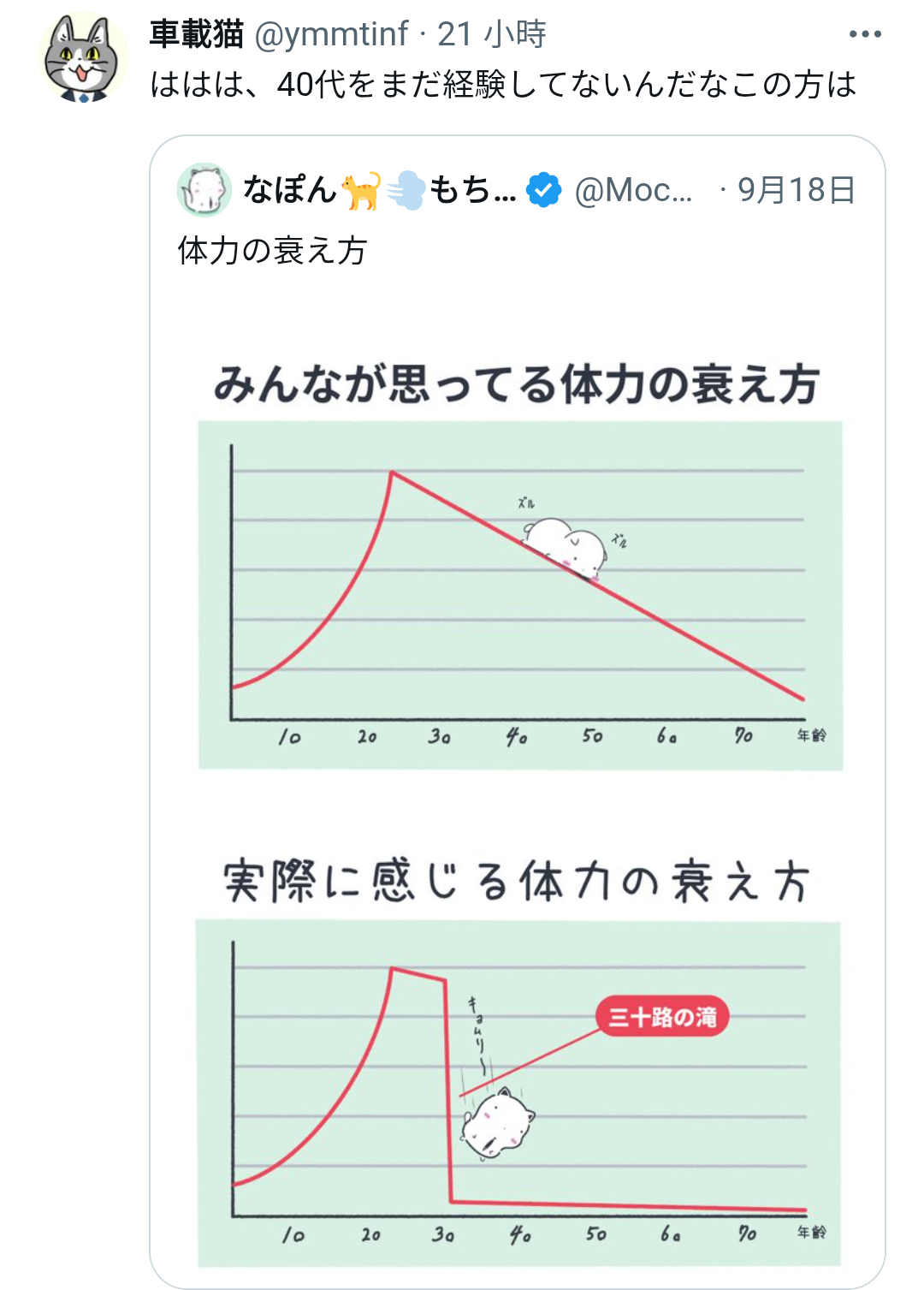This screenshot has height=1290, width=924.
Task: Click the なぽん quoted tweet avatar
Action: tap(204, 189)
